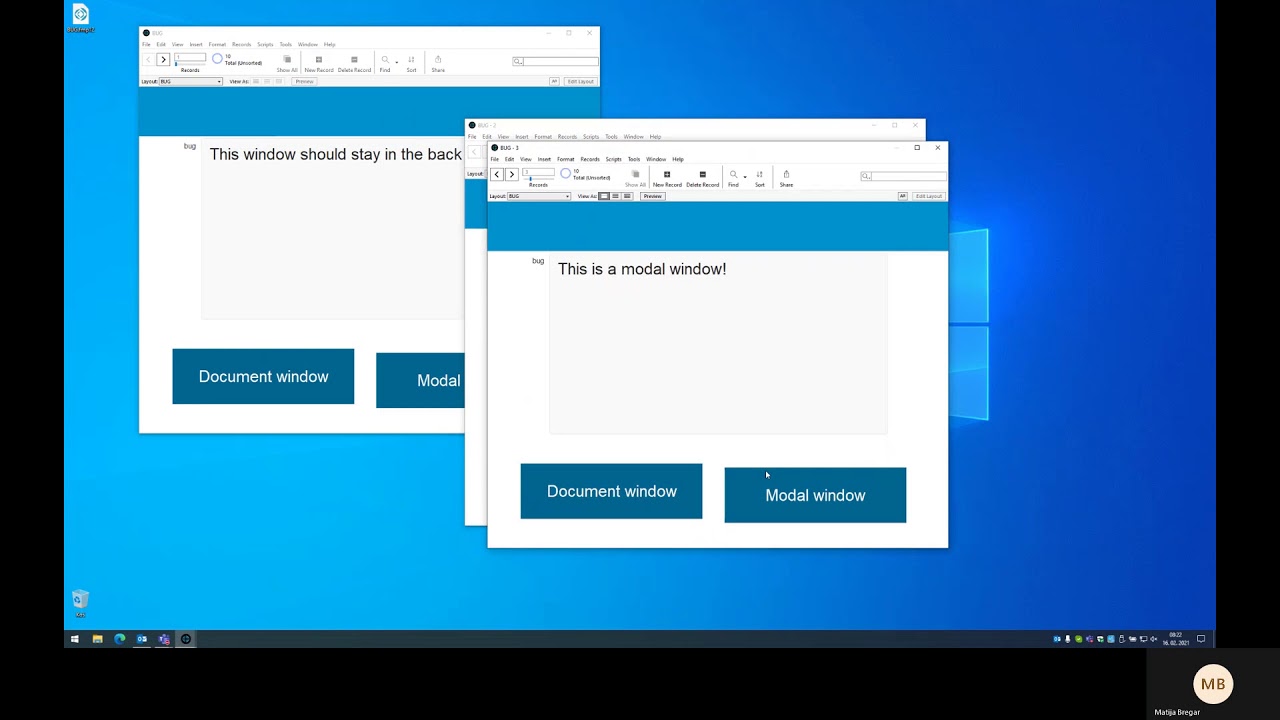Viewport: 1280px width, 720px height.
Task: Click record number field in BUG - 3 window
Action: pyautogui.click(x=538, y=171)
